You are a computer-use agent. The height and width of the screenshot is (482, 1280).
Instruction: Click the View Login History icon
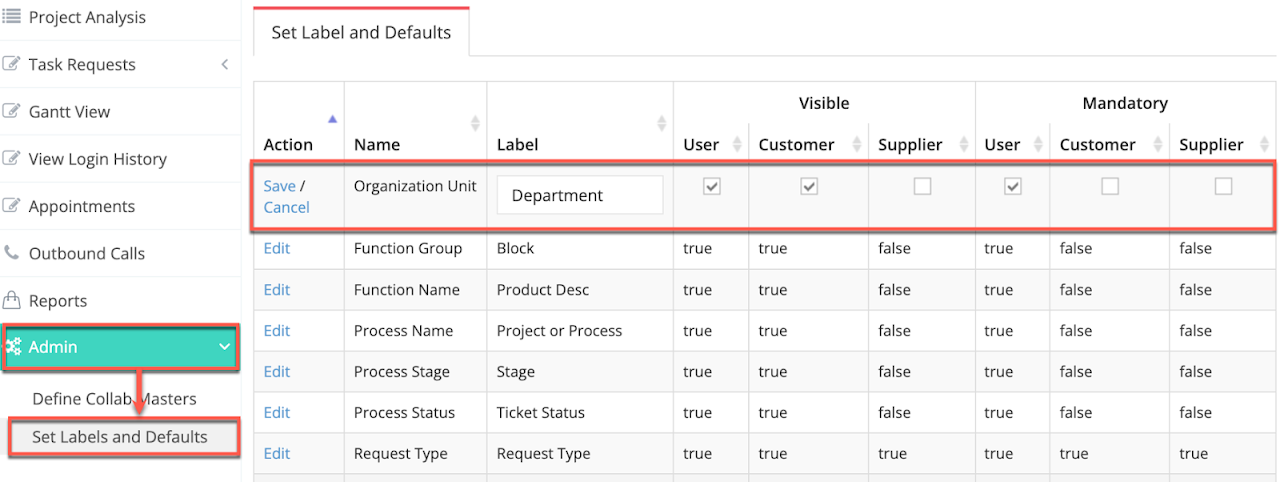pos(12,158)
